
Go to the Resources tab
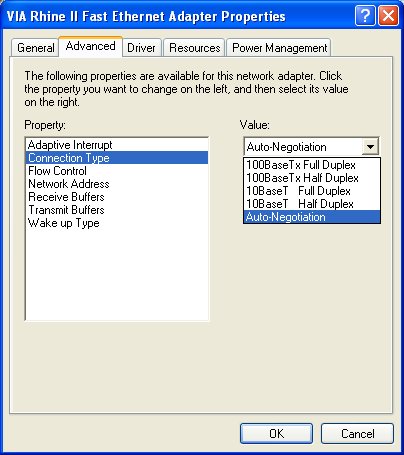(x=195, y=48)
